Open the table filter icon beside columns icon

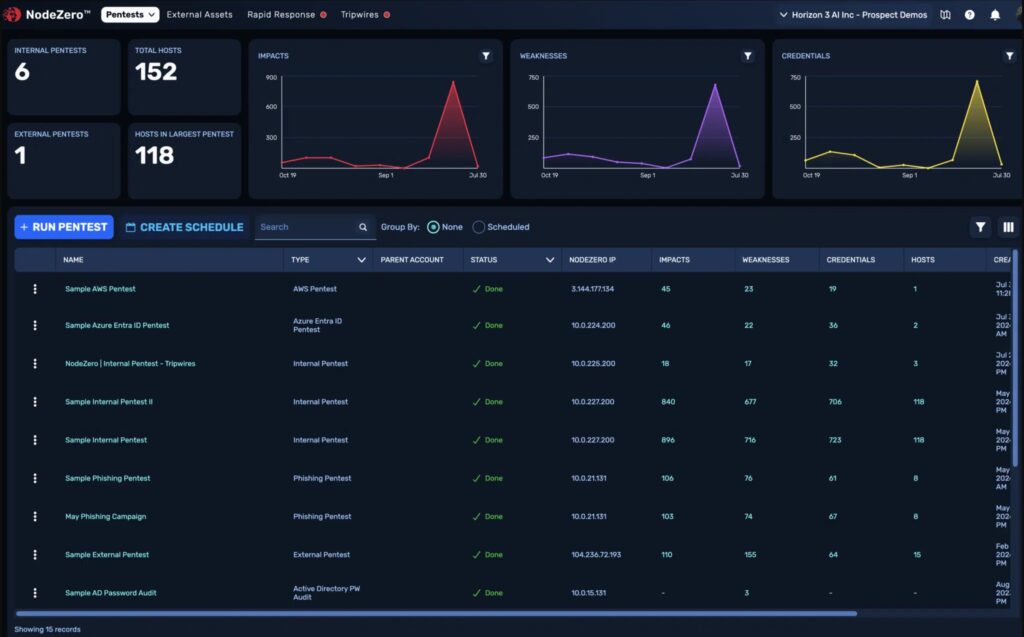coord(980,227)
